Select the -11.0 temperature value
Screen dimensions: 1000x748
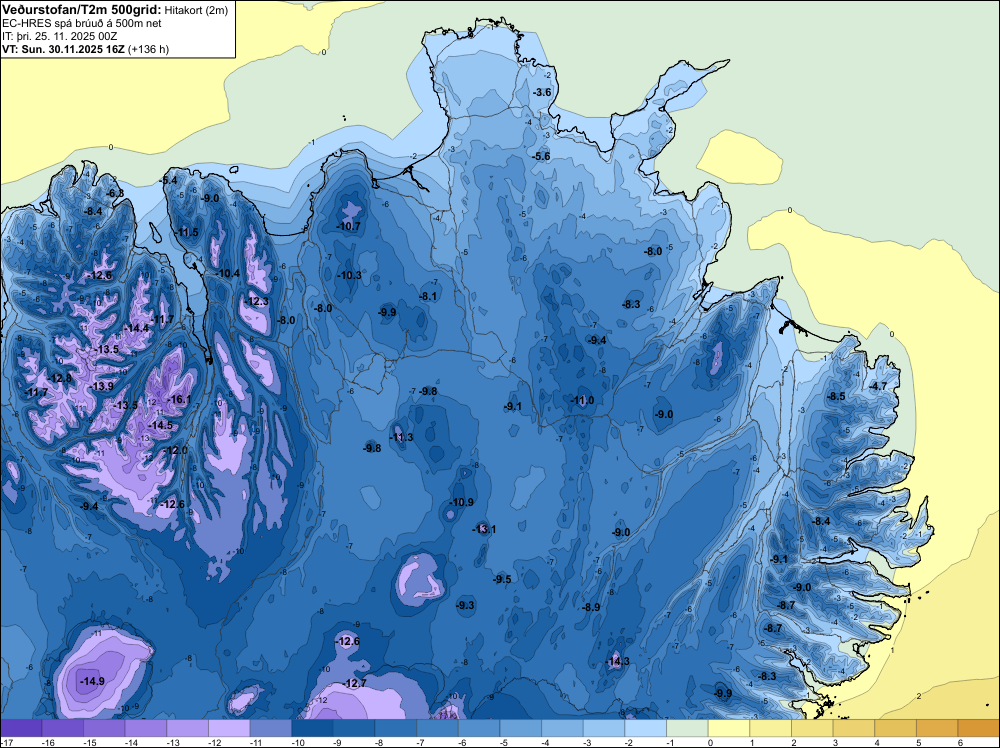(x=582, y=400)
